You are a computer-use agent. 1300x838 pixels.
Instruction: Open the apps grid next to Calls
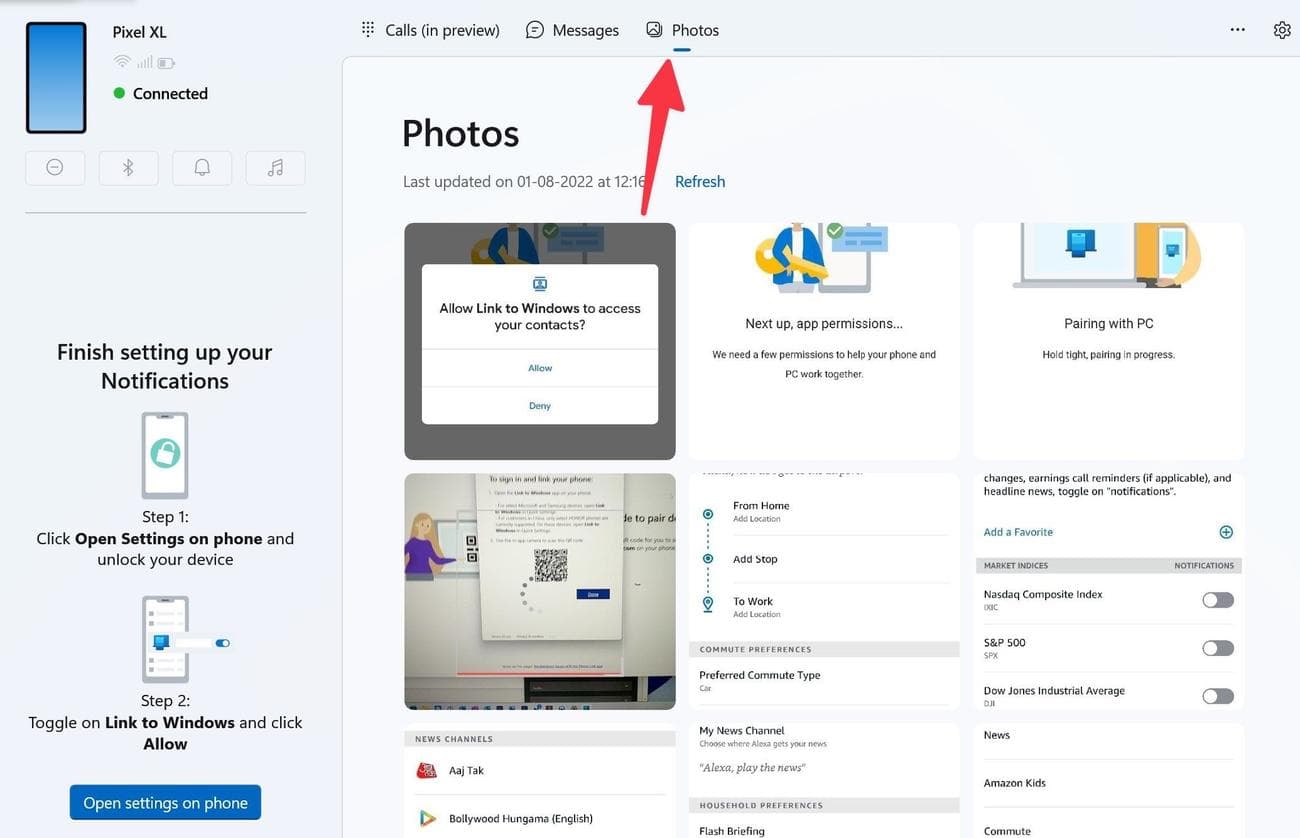point(368,29)
